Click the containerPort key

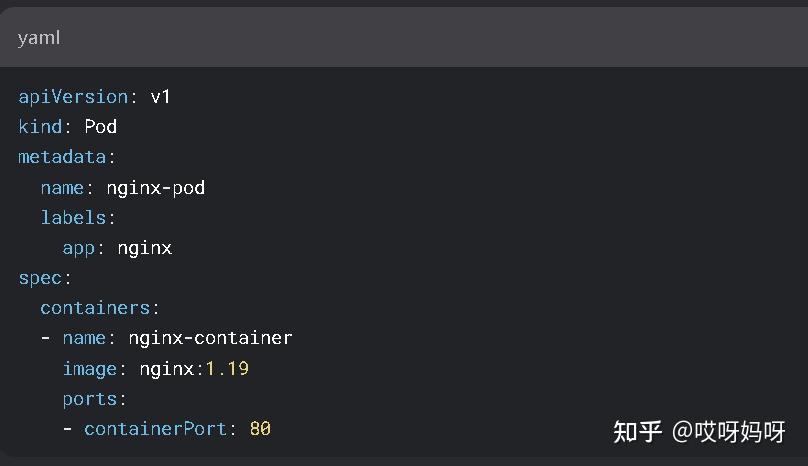[155, 429]
